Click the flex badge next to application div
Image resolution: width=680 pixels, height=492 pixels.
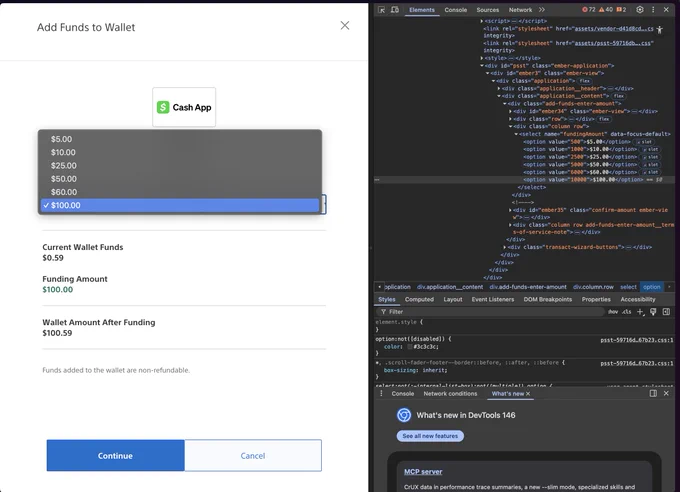584,81
